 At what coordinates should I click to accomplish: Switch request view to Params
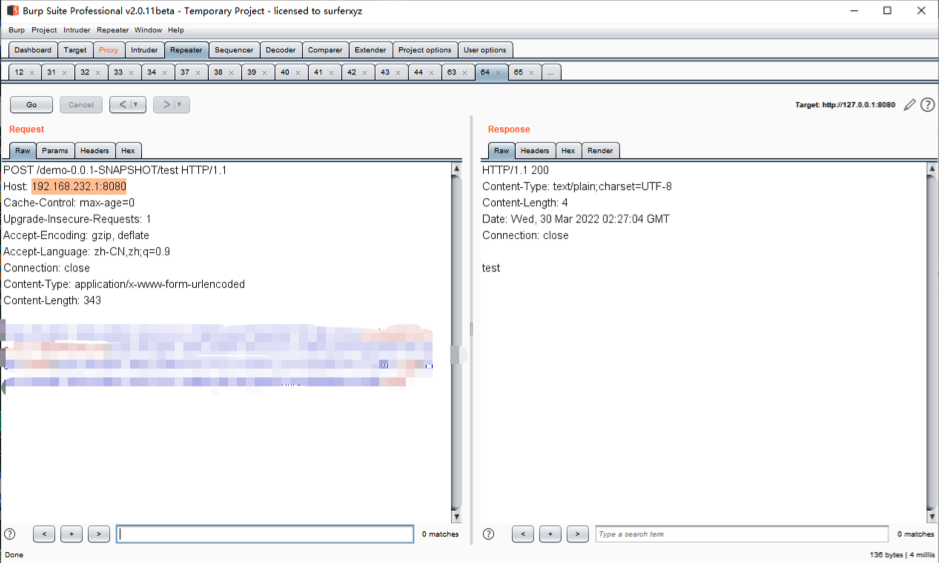[55, 150]
